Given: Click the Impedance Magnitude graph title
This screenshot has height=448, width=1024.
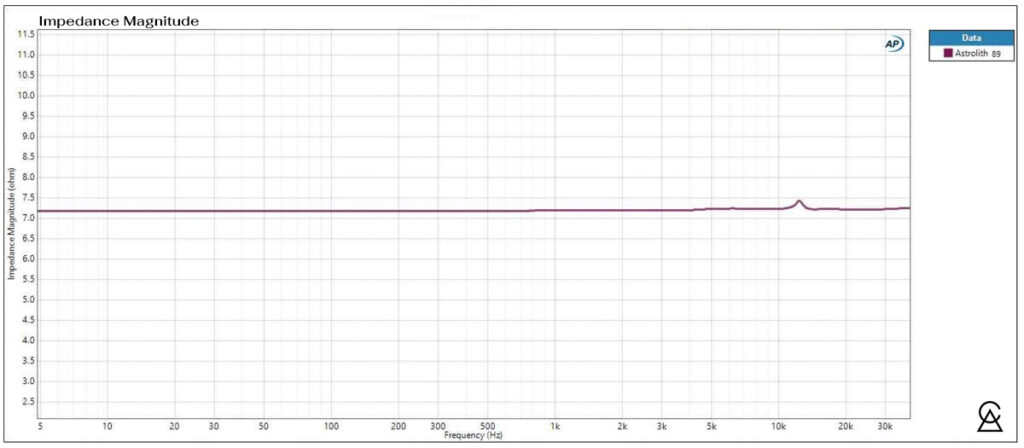Looking at the screenshot, I should [118, 20].
